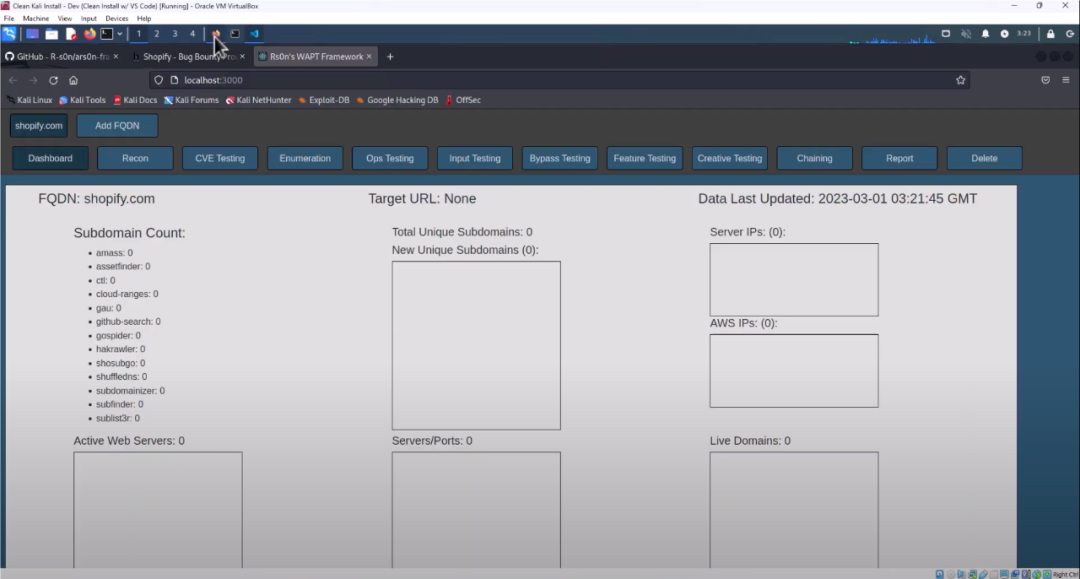Open the VirtualBox File menu
The image size is (1080, 579).
[x=9, y=19]
